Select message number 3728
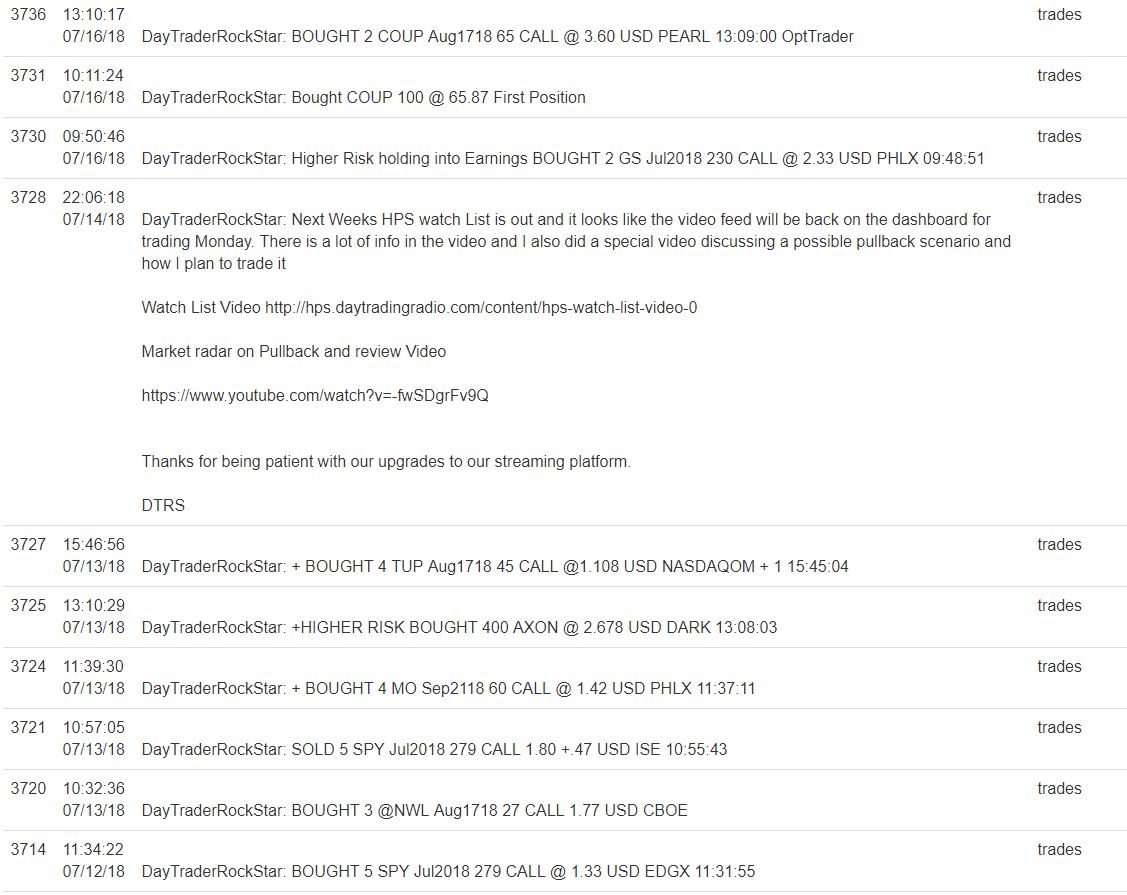Screen dimensions: 1127x895 [x=28, y=198]
